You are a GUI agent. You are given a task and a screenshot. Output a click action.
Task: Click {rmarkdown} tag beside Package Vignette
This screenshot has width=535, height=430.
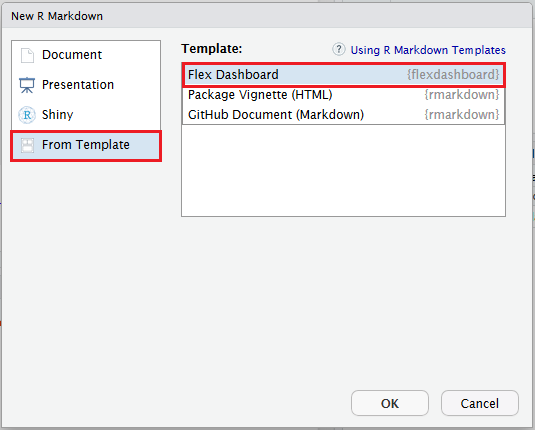pyautogui.click(x=462, y=95)
